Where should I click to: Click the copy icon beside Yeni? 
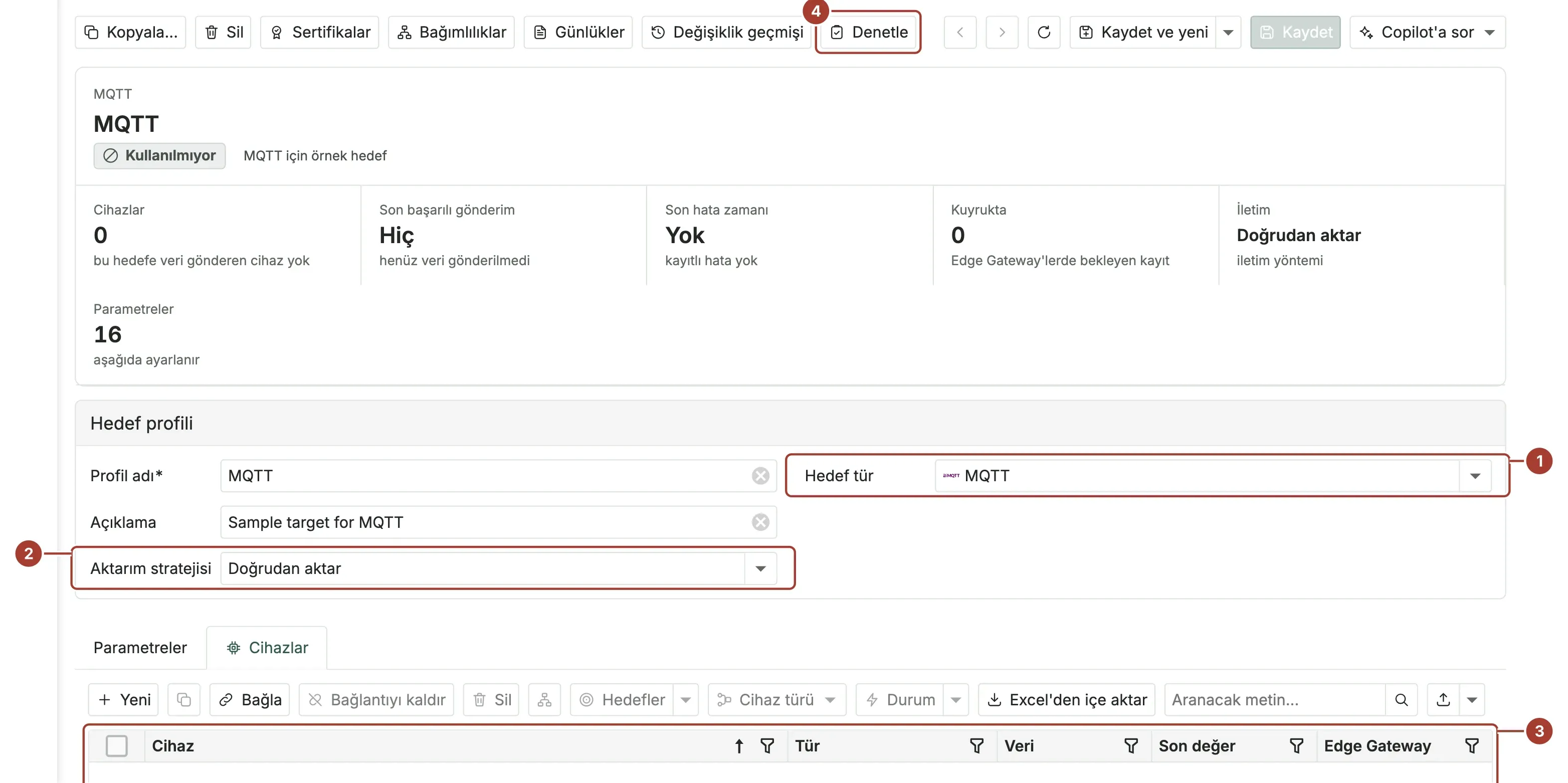pos(184,700)
